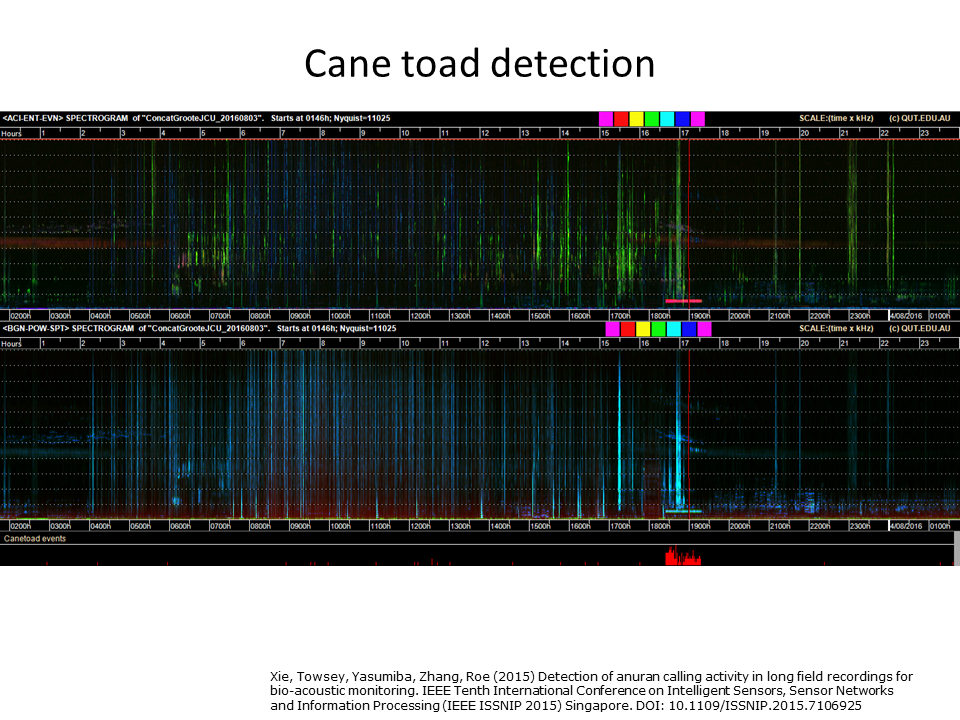Click the red swatch in the bottom spectrogram legend
This screenshot has width=960, height=720.
tap(628, 329)
